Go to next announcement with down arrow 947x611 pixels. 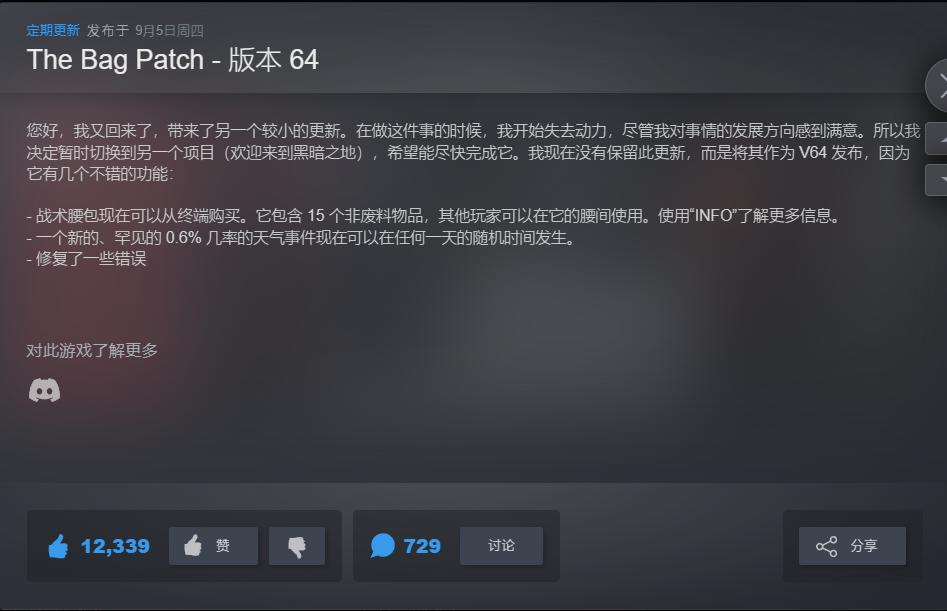coord(937,179)
